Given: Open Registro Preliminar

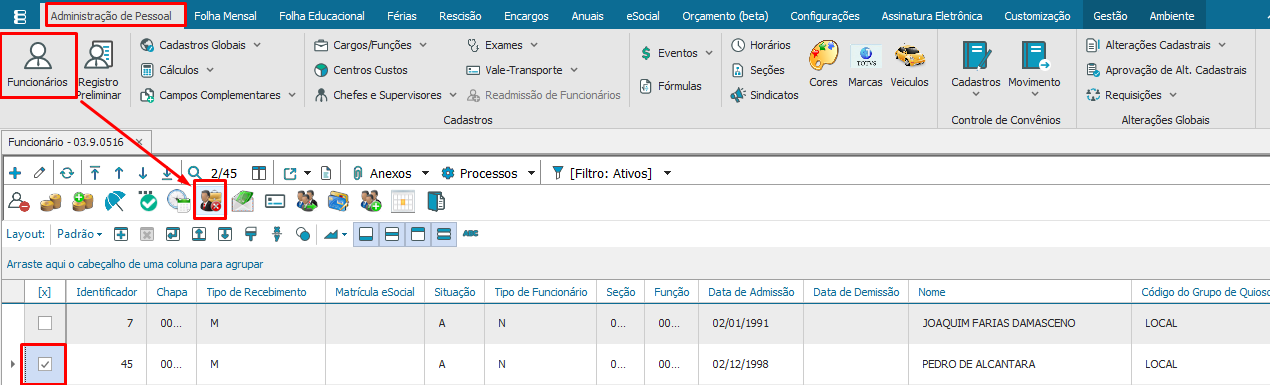Looking at the screenshot, I should pyautogui.click(x=99, y=70).
